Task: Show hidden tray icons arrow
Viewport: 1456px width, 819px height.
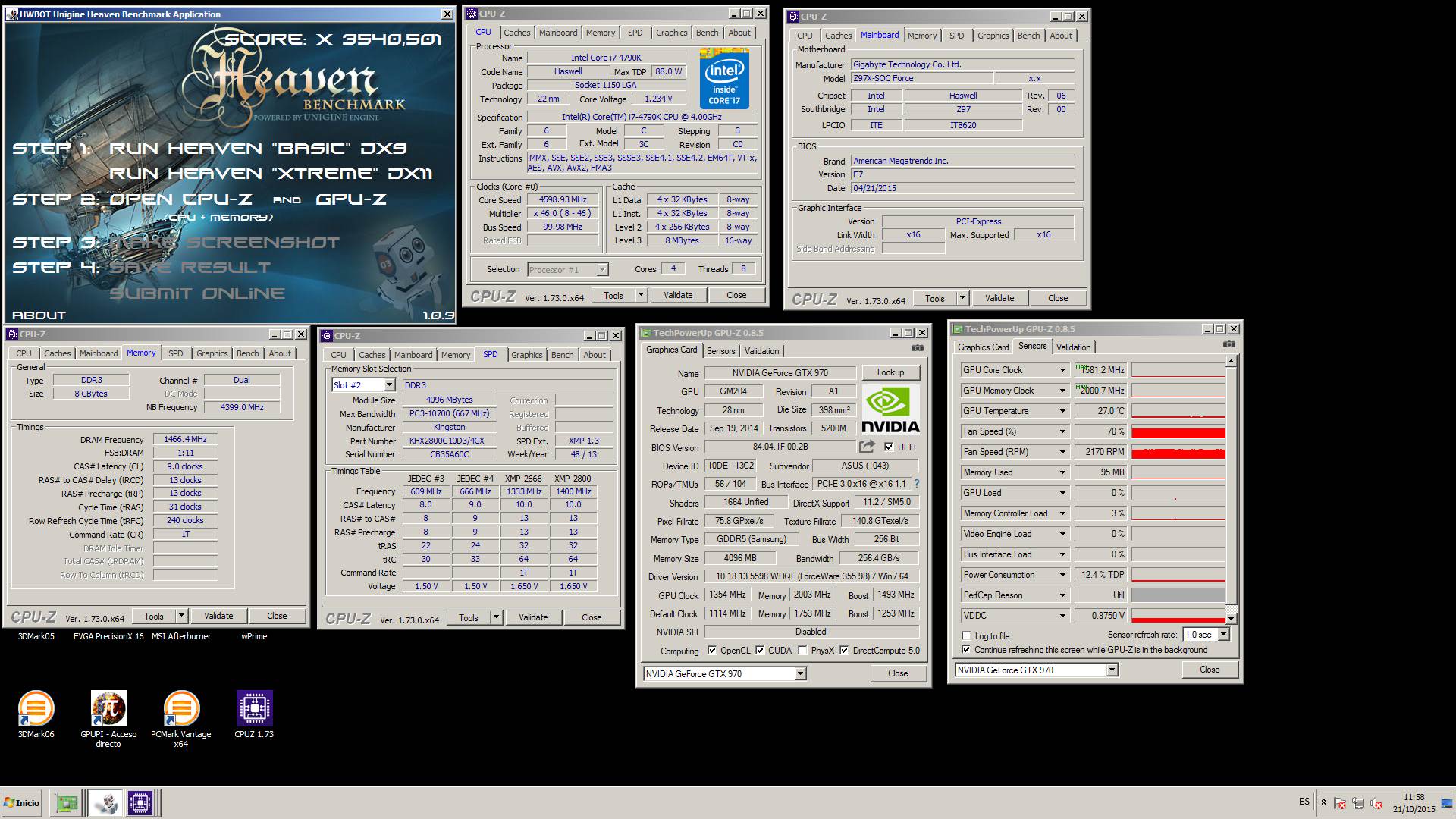Action: click(x=1323, y=802)
